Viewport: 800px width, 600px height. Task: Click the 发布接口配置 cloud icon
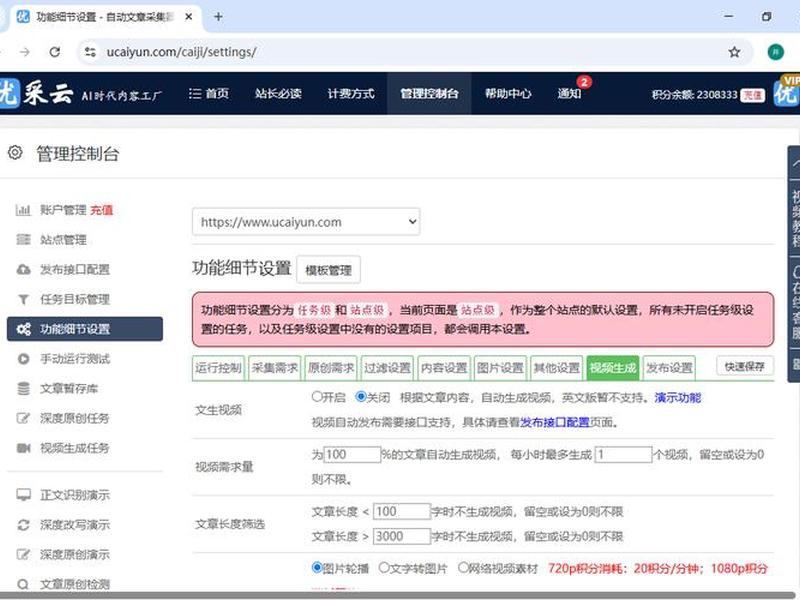(23, 269)
